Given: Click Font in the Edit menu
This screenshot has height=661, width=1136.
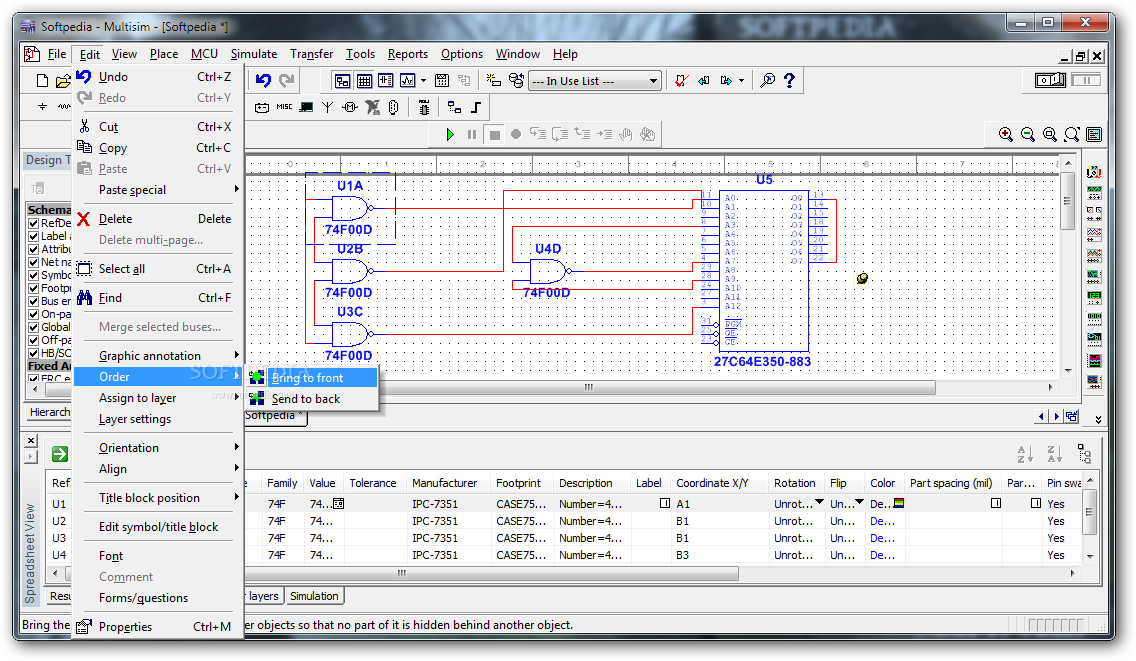Looking at the screenshot, I should point(158,556).
